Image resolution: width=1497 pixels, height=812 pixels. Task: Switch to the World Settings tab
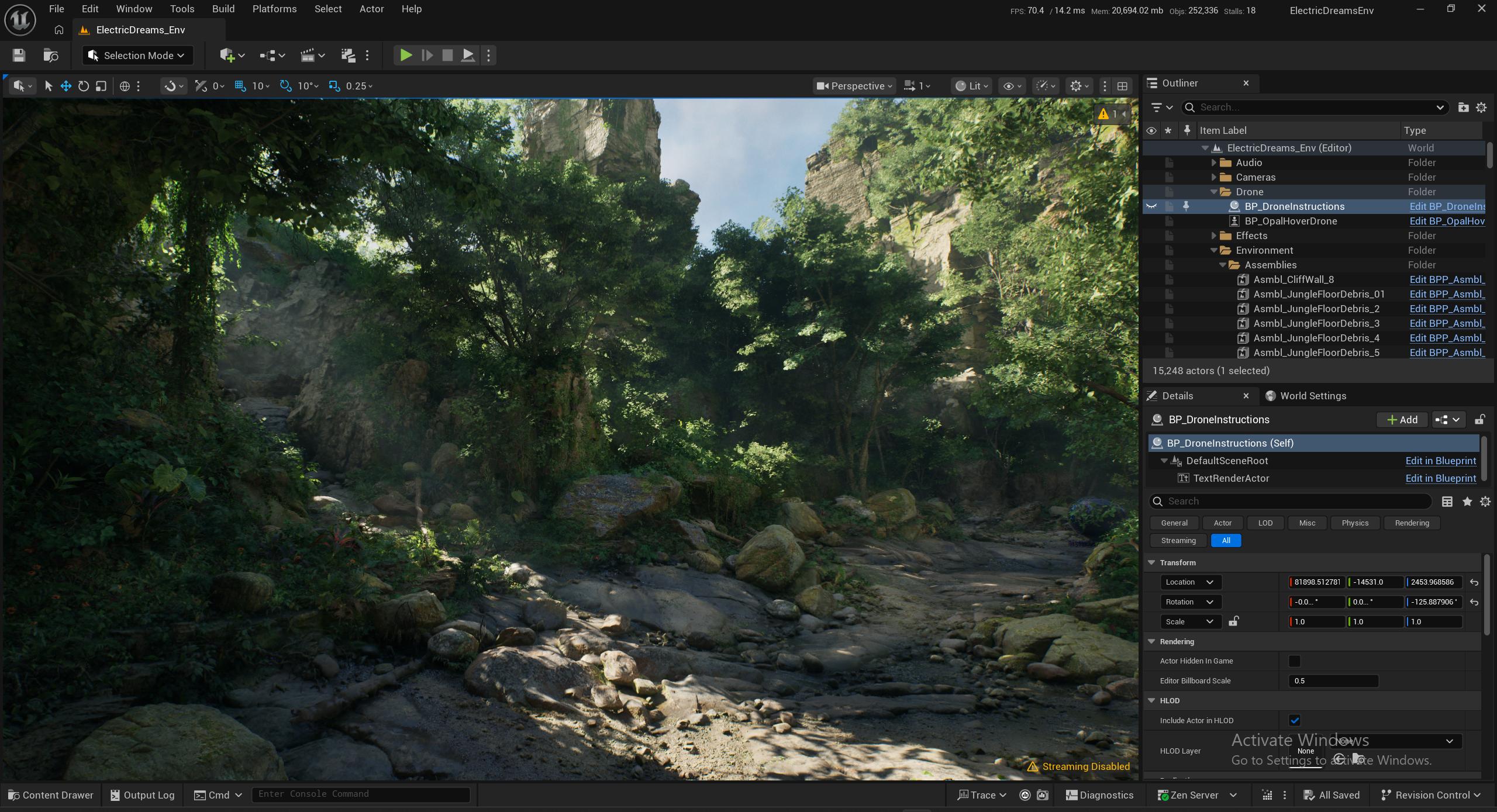pyautogui.click(x=1306, y=396)
